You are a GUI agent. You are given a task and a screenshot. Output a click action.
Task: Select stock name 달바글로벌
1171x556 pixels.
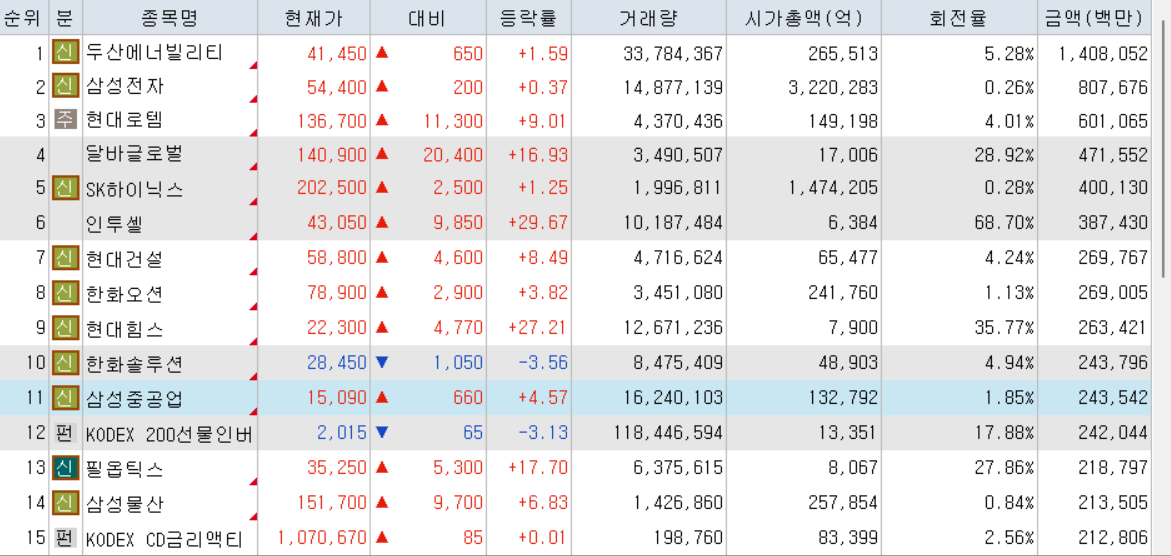(x=134, y=154)
